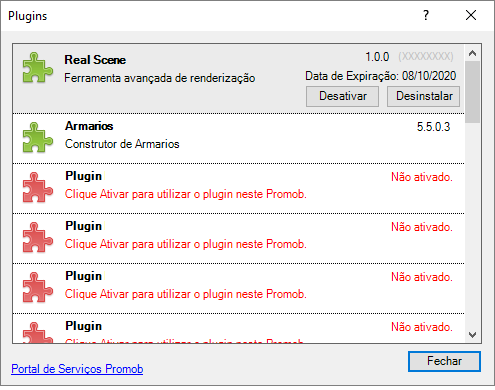
Task: Close the Plugins window with X
Action: point(471,15)
